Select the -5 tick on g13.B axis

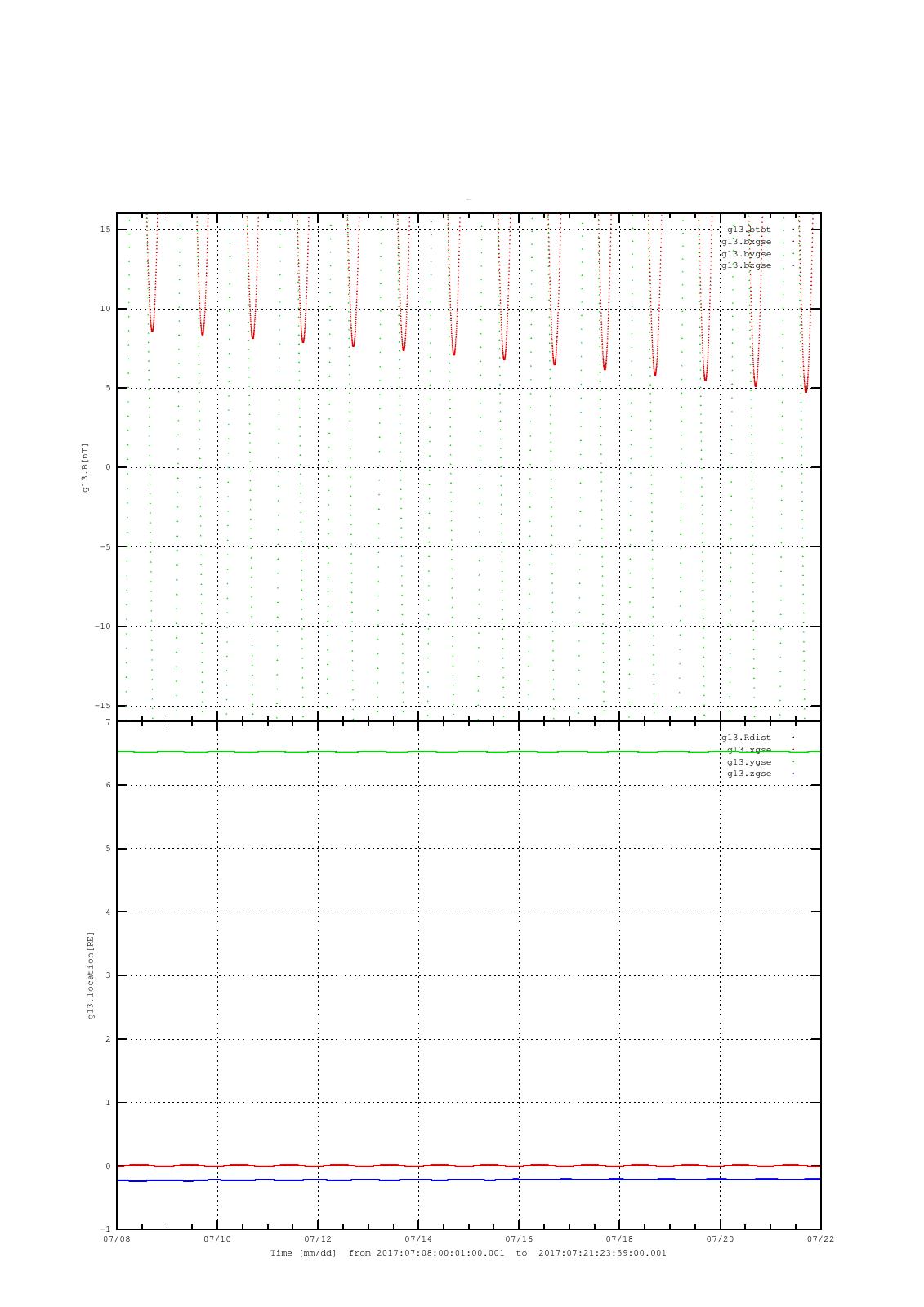point(105,547)
